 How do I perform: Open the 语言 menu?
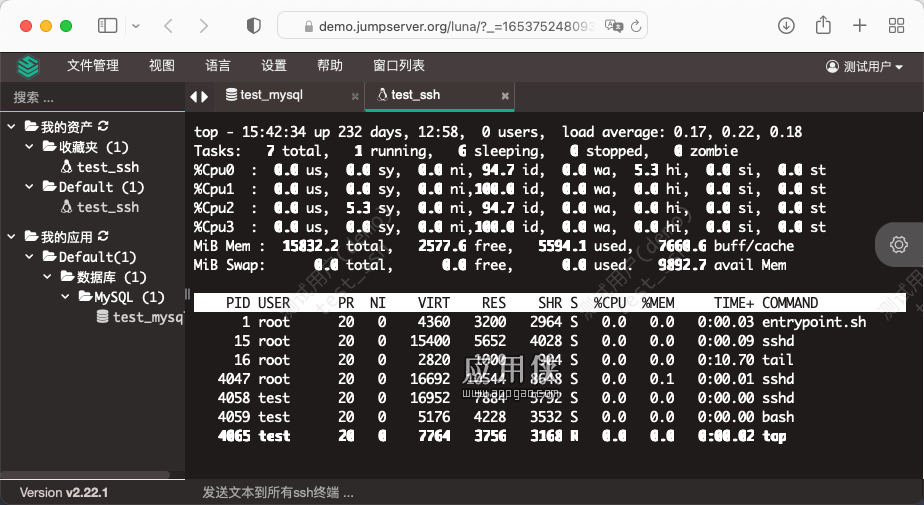[217, 65]
